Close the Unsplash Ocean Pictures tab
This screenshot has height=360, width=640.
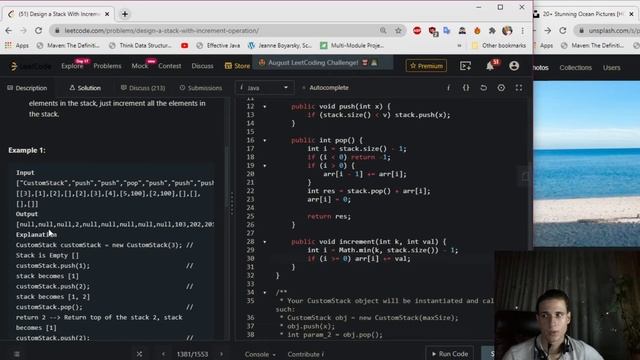pos(631,14)
